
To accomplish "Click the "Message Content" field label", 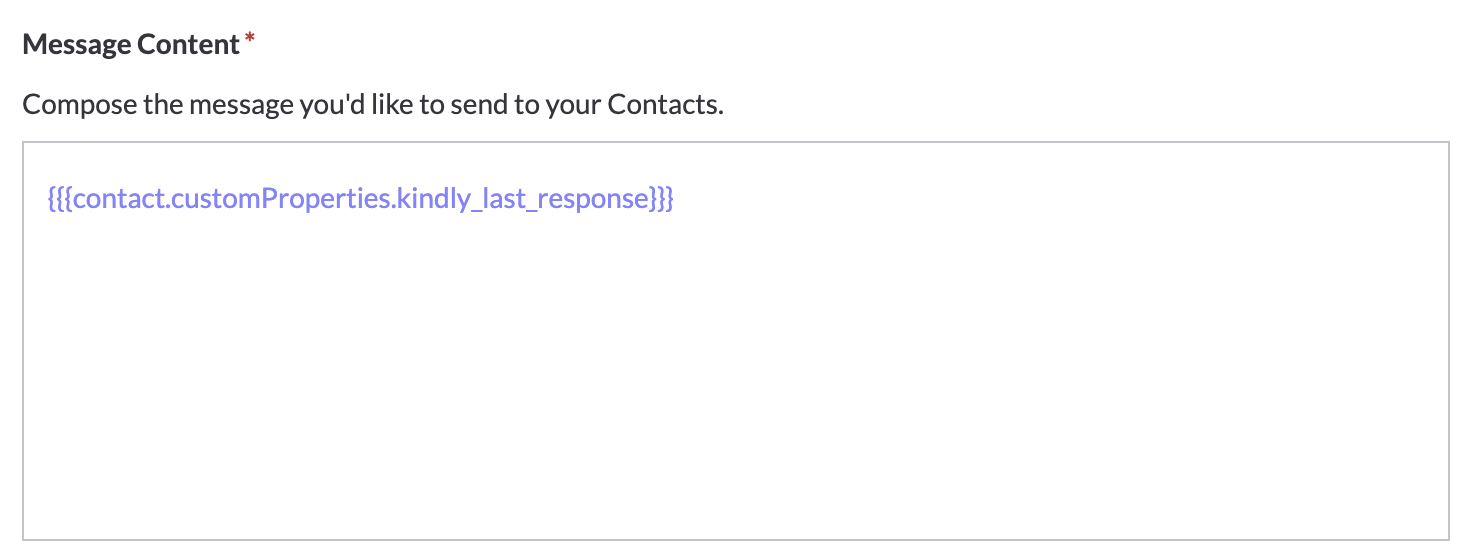I will [131, 45].
